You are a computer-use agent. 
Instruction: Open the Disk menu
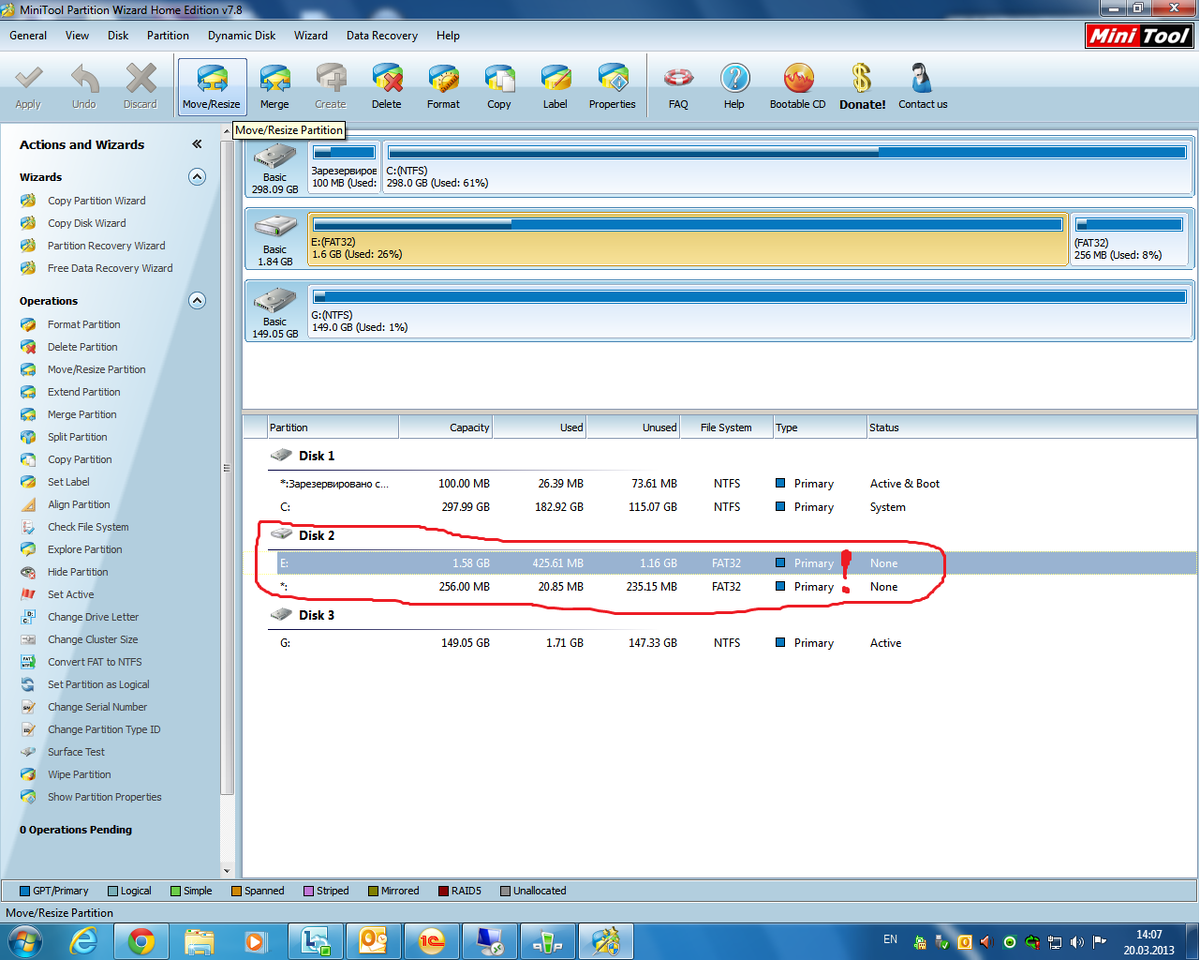118,35
